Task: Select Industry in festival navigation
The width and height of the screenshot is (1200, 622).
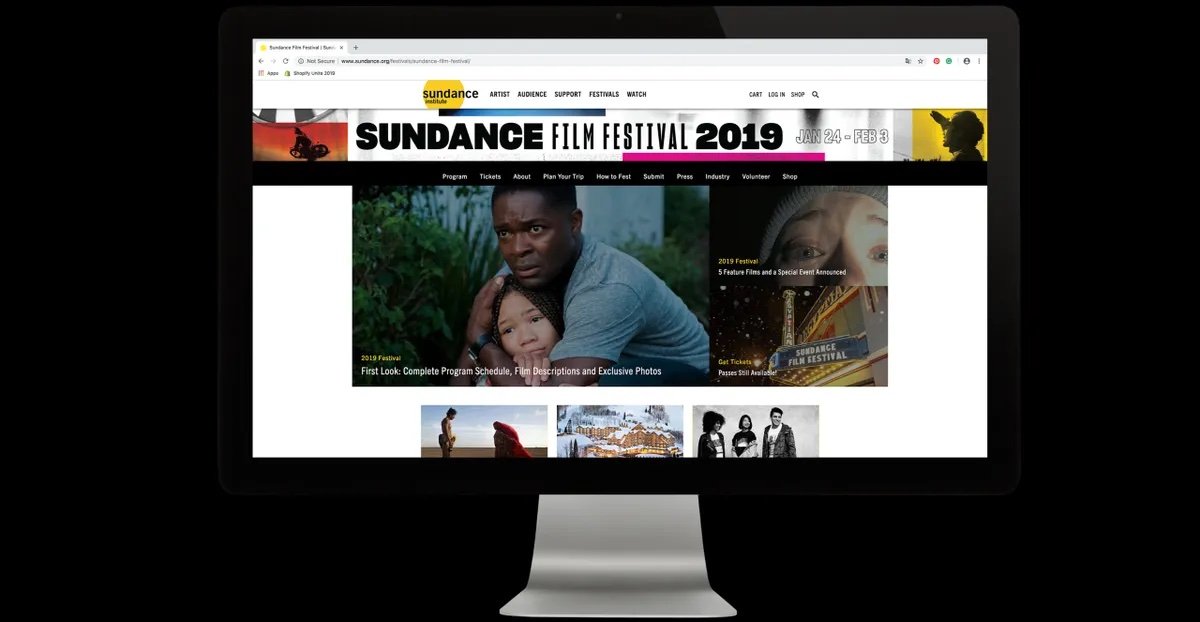Action: [717, 177]
